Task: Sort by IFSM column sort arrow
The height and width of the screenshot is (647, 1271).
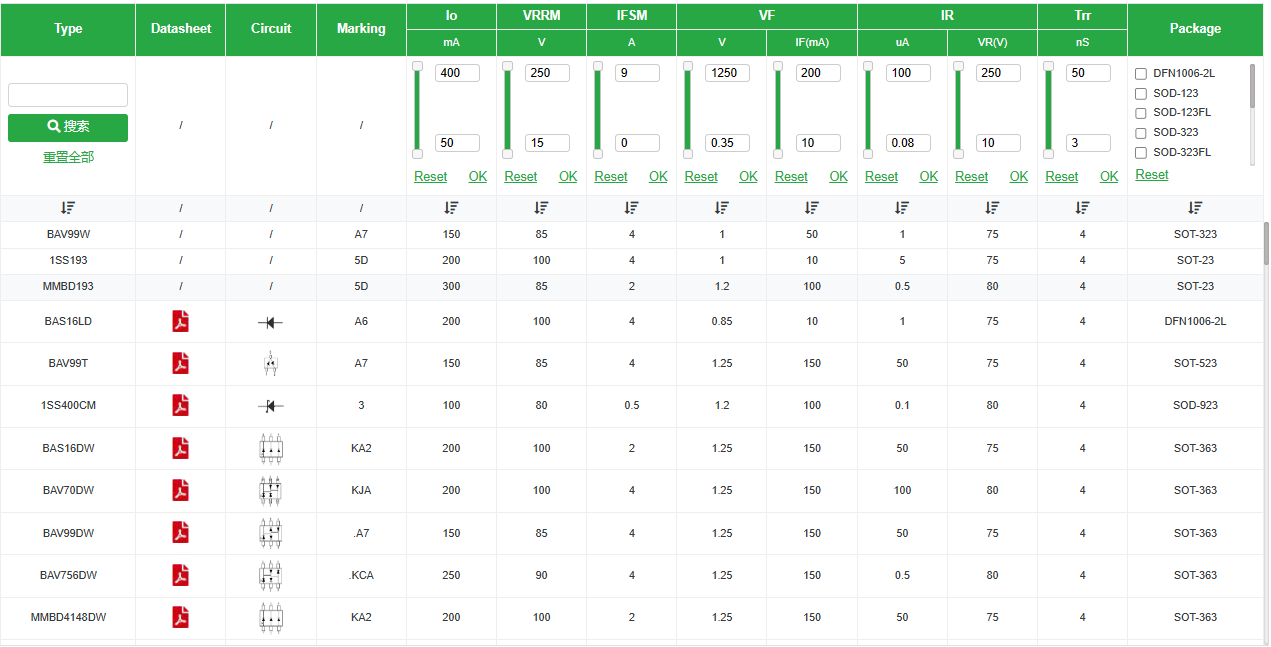Action: pyautogui.click(x=631, y=208)
